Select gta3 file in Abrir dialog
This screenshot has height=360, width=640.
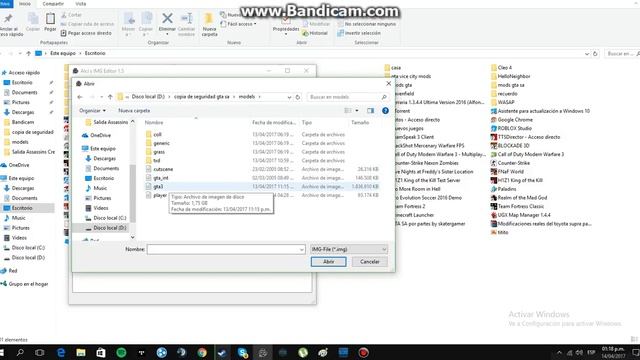click(262, 187)
